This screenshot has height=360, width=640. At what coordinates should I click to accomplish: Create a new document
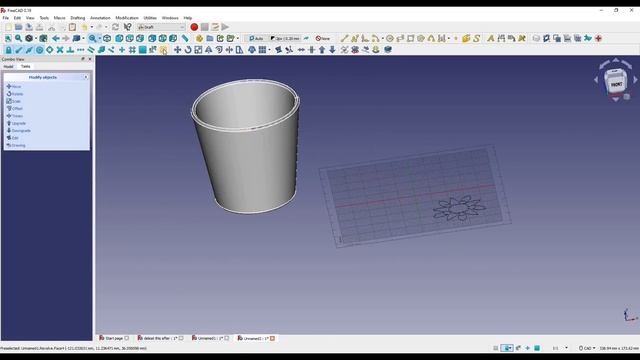(x=8, y=27)
